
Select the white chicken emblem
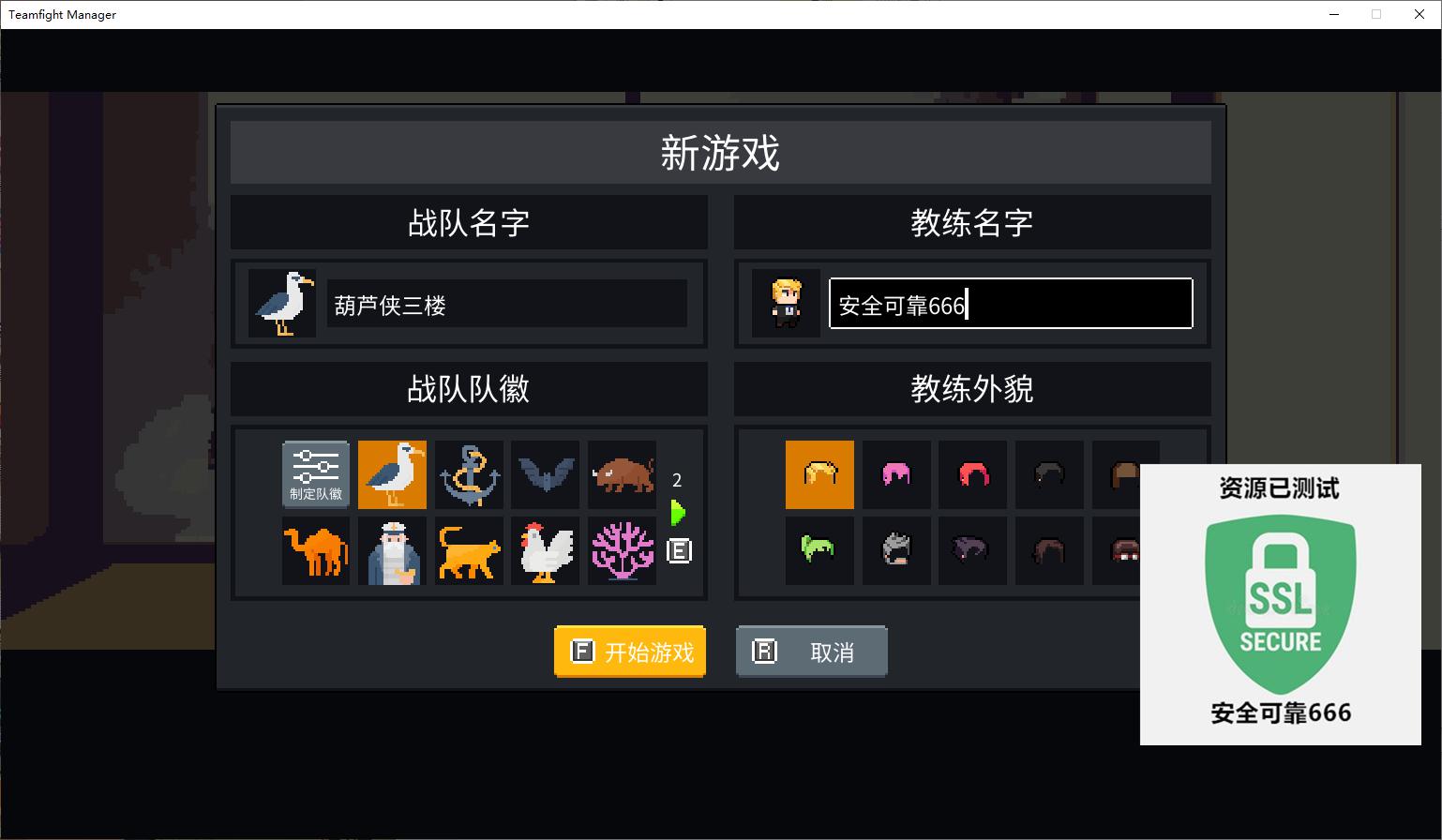pos(546,551)
